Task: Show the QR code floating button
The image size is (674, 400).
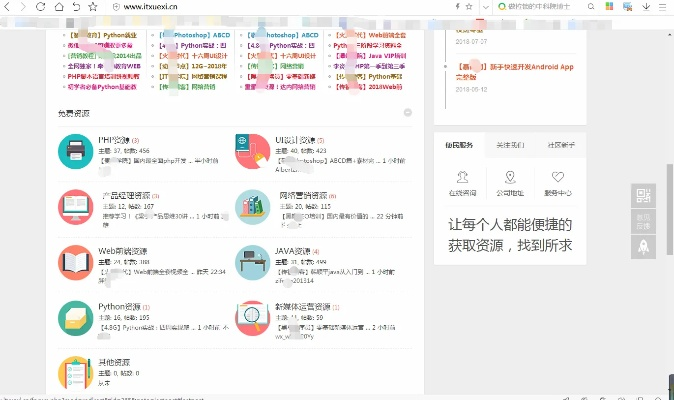Action: tap(643, 196)
